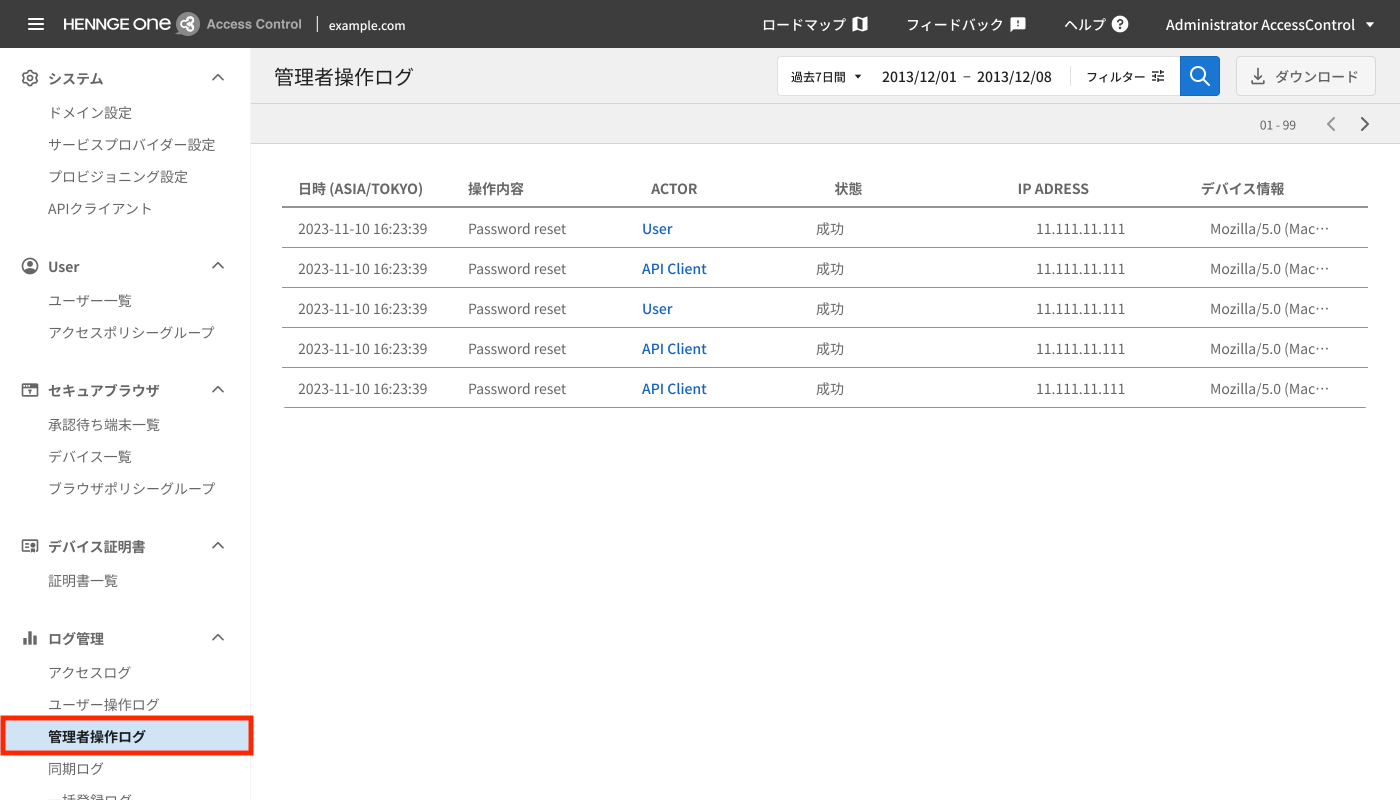Click the システム gear icon

pos(30,78)
